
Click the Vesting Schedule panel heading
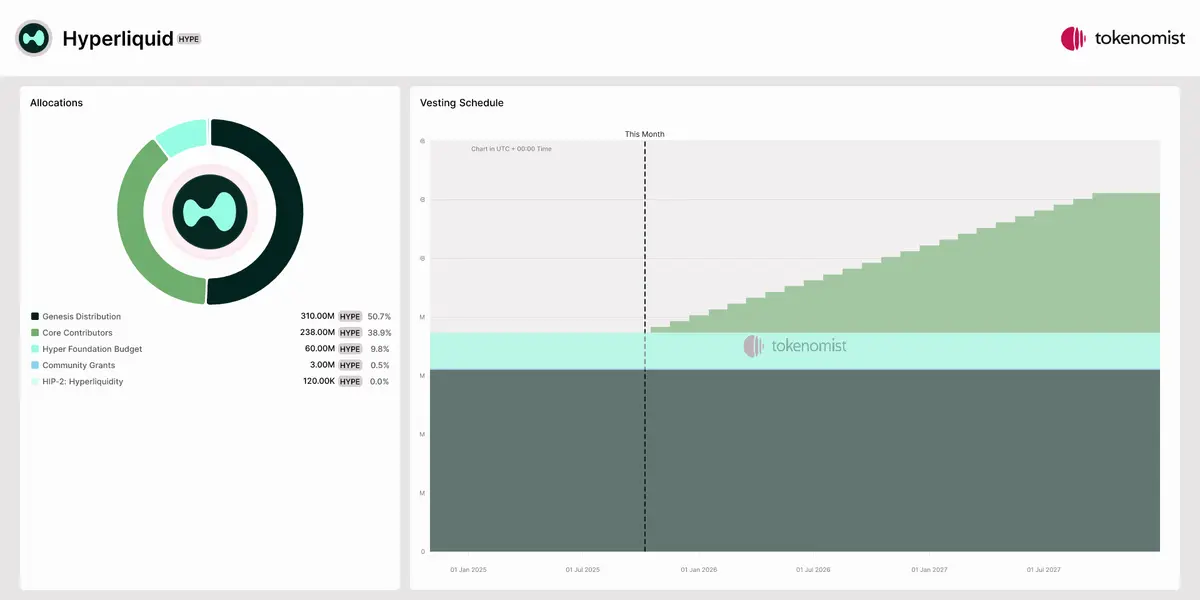click(461, 103)
